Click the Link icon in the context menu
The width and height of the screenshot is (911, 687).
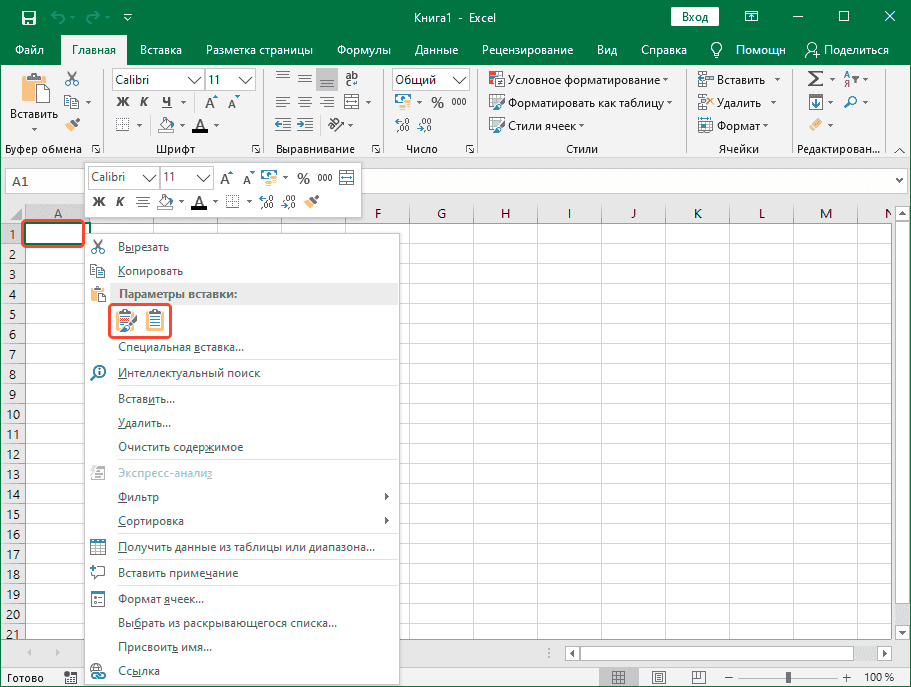pos(98,671)
